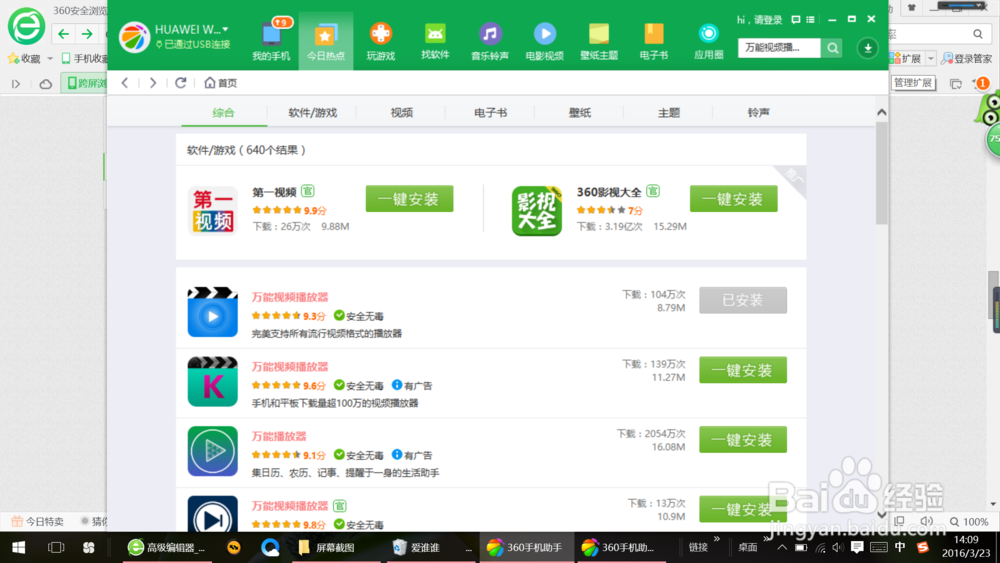Click the 请登录 link
Screen dimensions: 1000x563
tap(767, 20)
